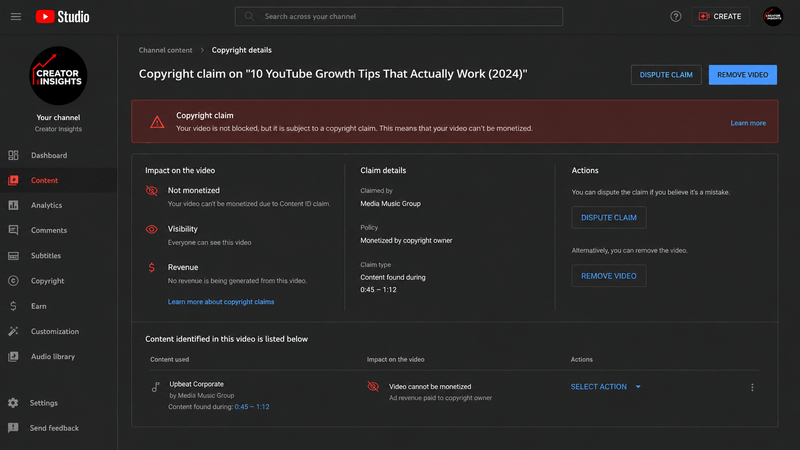
Task: Click the Comments sidebar icon
Action: [x=13, y=230]
